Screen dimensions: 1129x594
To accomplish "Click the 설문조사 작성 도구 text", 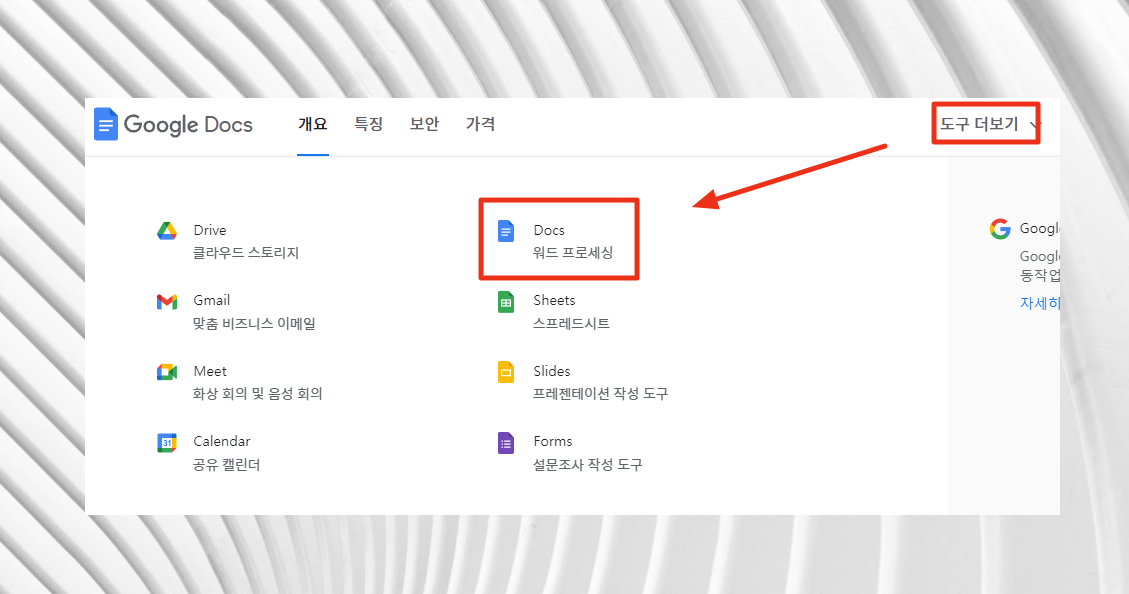I will pos(588,465).
